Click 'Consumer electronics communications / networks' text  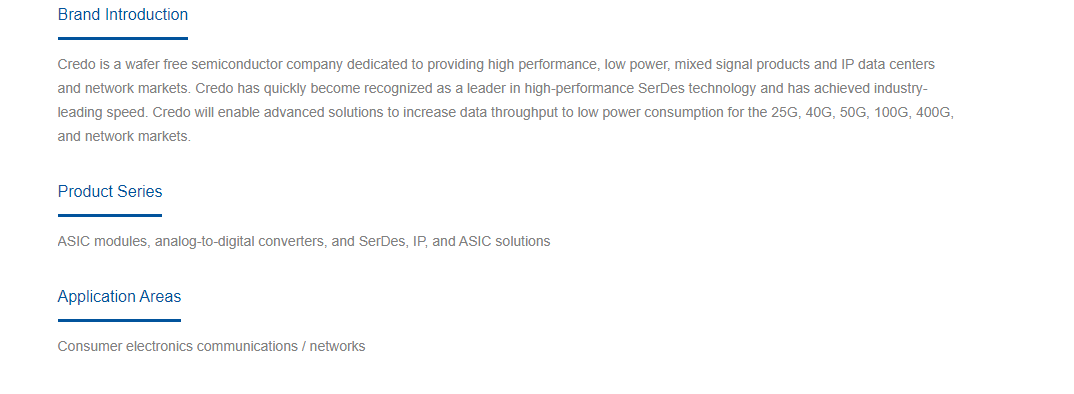tap(212, 346)
